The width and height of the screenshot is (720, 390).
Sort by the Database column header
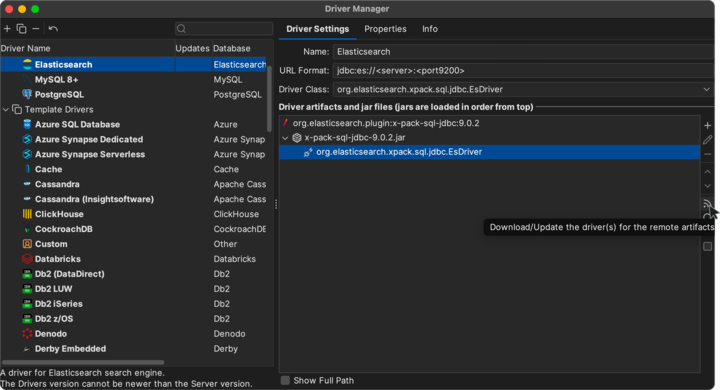coord(231,48)
